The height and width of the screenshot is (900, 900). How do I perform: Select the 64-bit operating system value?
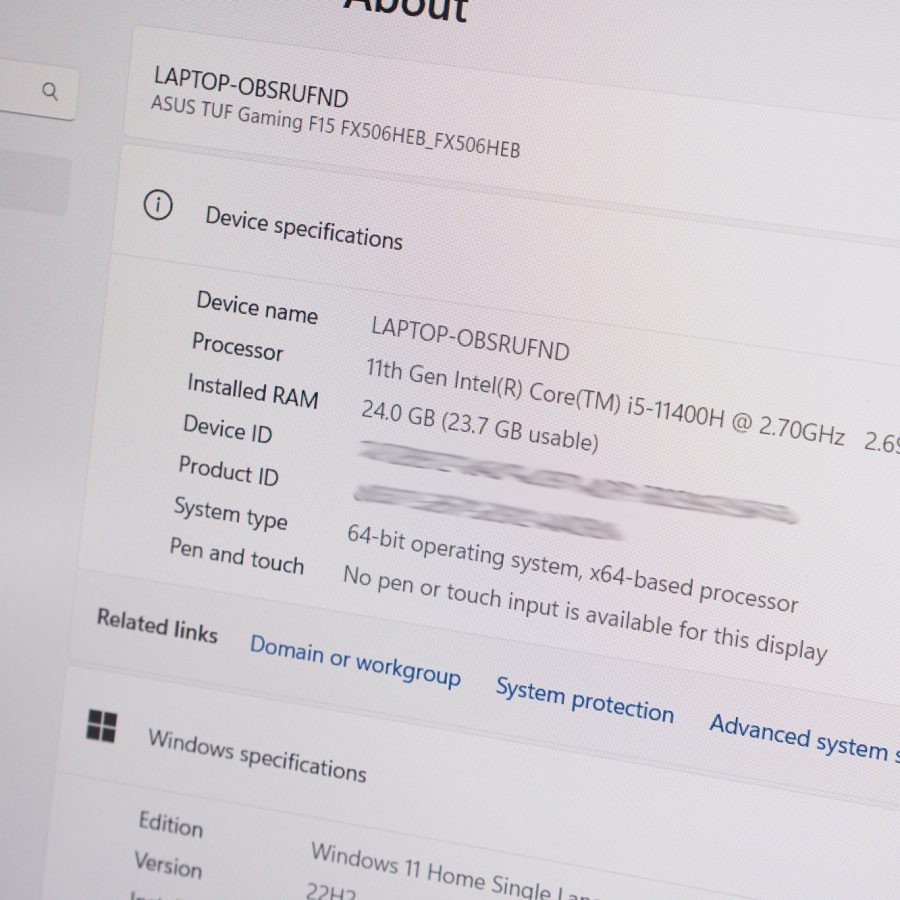tap(572, 568)
